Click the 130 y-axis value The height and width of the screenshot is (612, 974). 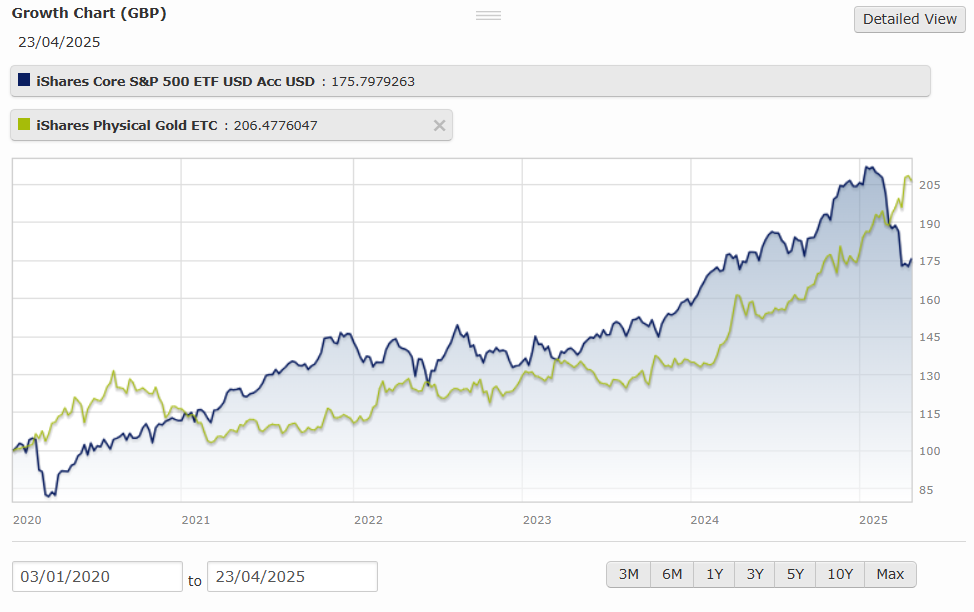coord(930,376)
